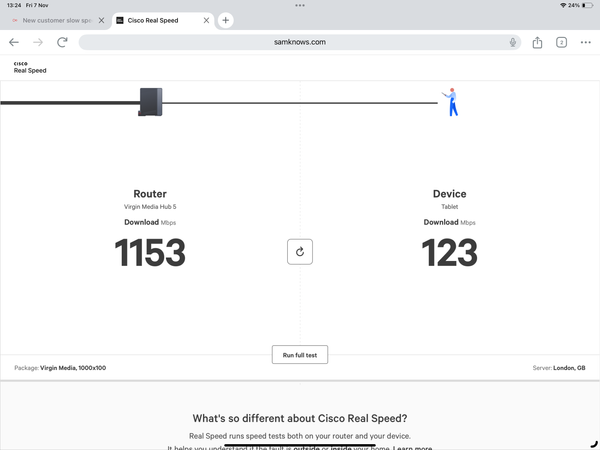
Task: Tap the multitasking three dots at top
Action: [300, 5]
